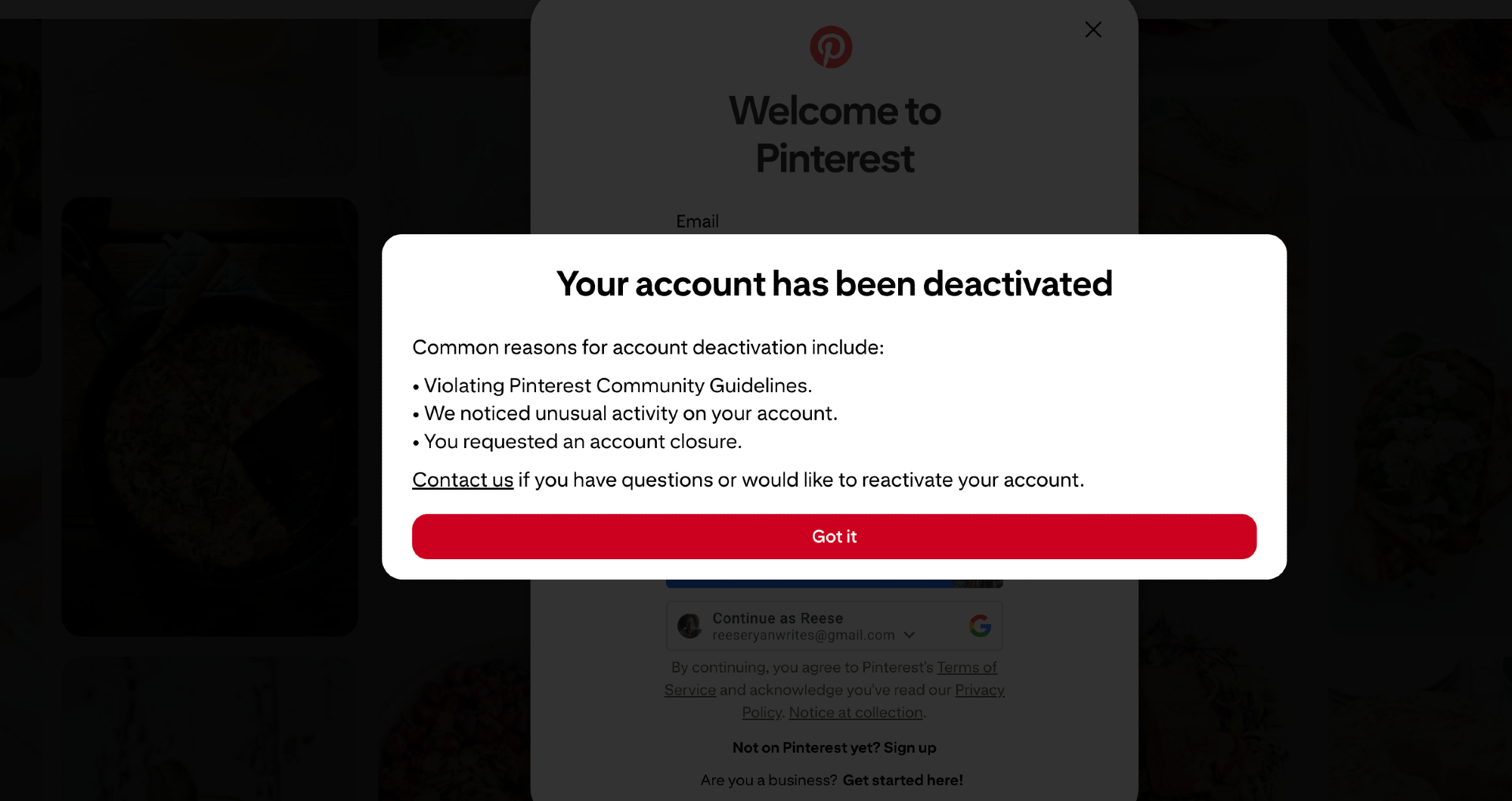Image resolution: width=1512 pixels, height=801 pixels.
Task: Open the Terms of Service link
Action: pyautogui.click(x=966, y=667)
